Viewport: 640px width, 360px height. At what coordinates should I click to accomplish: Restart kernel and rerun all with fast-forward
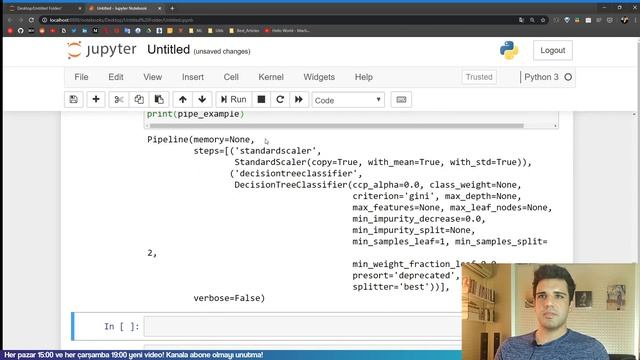299,100
